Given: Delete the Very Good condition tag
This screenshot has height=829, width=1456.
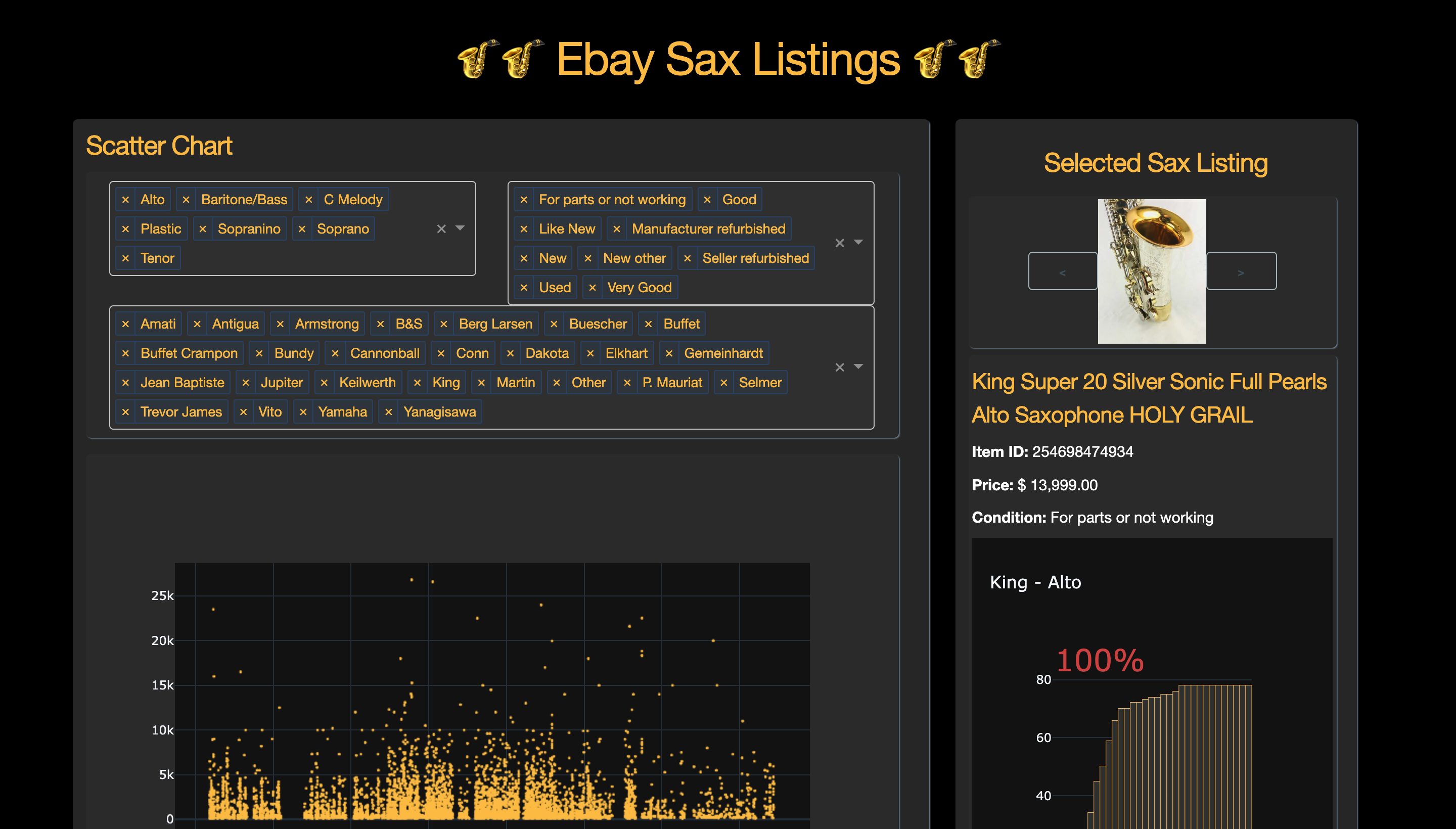Looking at the screenshot, I should pyautogui.click(x=594, y=287).
